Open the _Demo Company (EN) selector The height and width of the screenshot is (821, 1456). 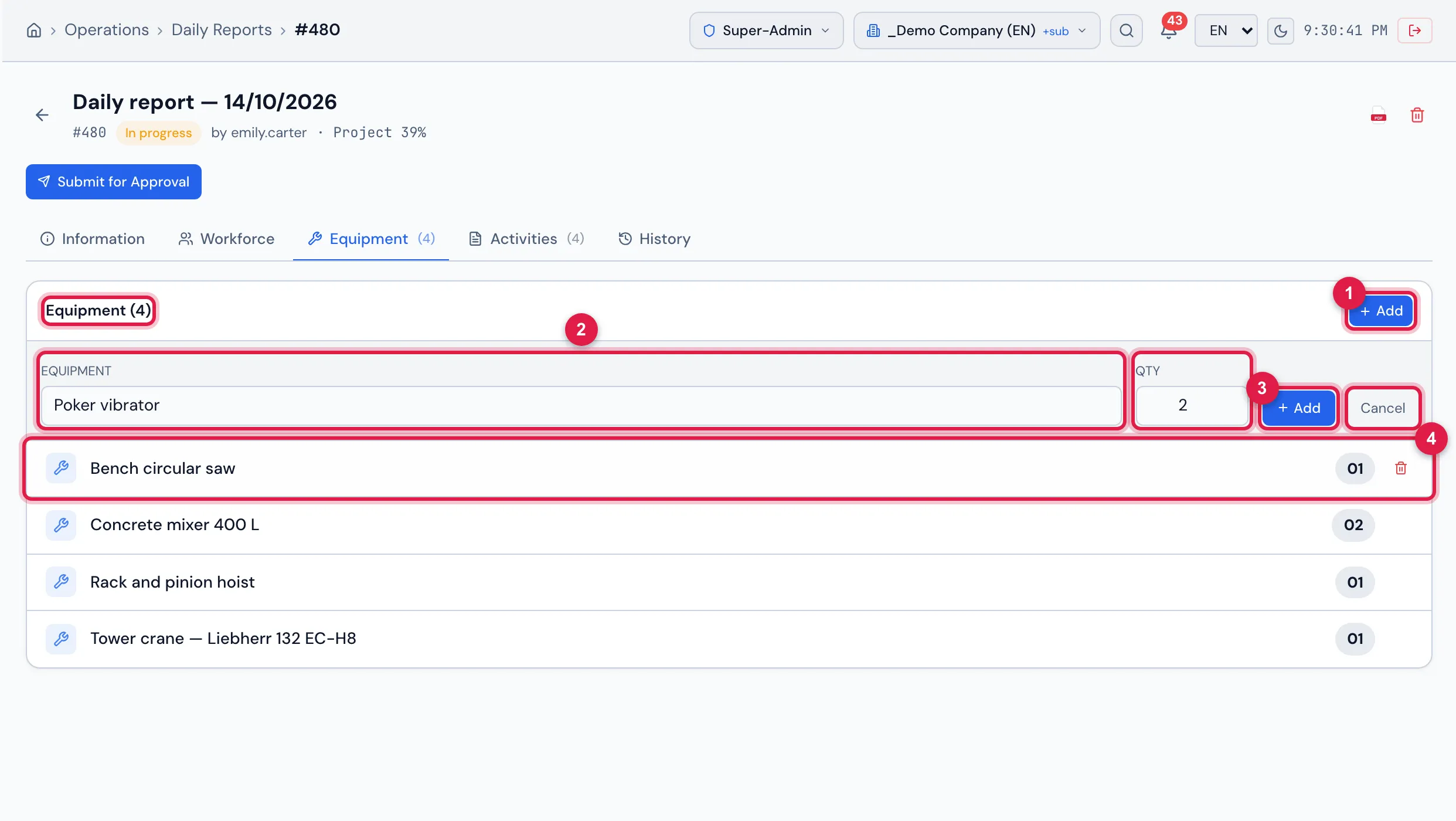pyautogui.click(x=977, y=30)
